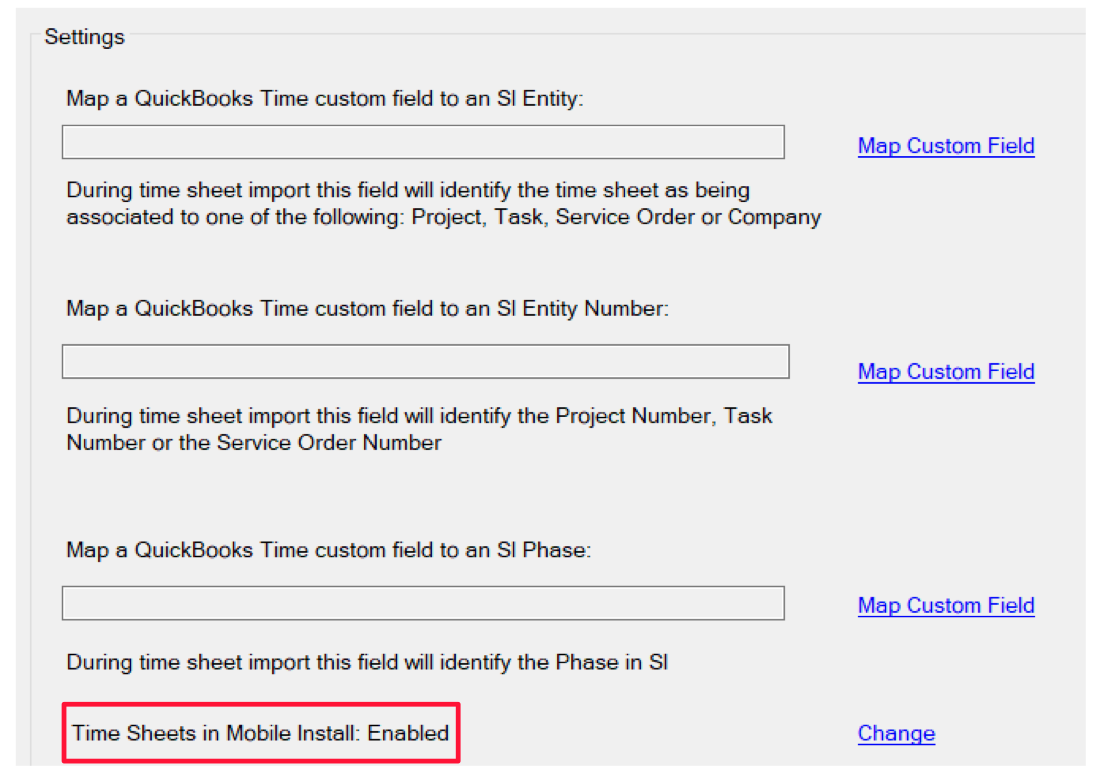Open Map Custom Field link for SI Entity Number
1102x780 pixels.
click(x=945, y=371)
